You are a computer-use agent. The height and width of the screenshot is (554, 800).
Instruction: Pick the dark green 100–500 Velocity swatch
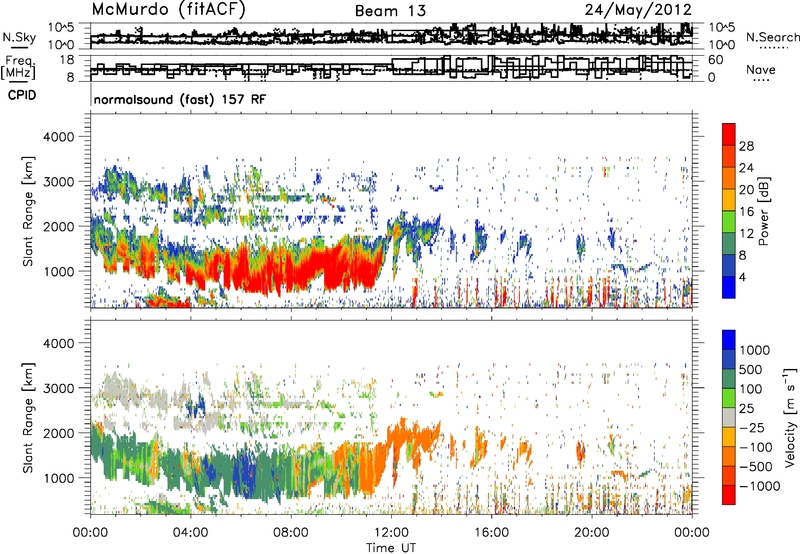pos(729,379)
